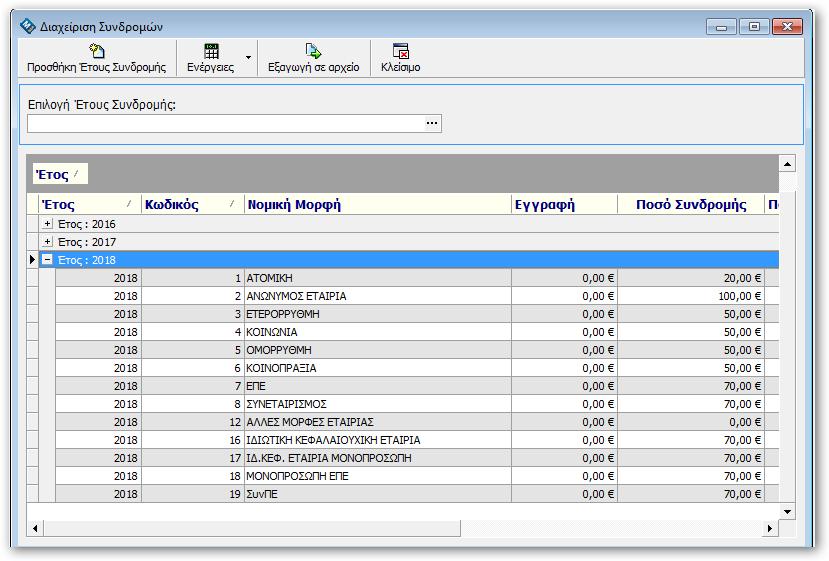
Task: Select the ΚΟΙΝΩΝΙΑ cell
Action: (x=377, y=332)
